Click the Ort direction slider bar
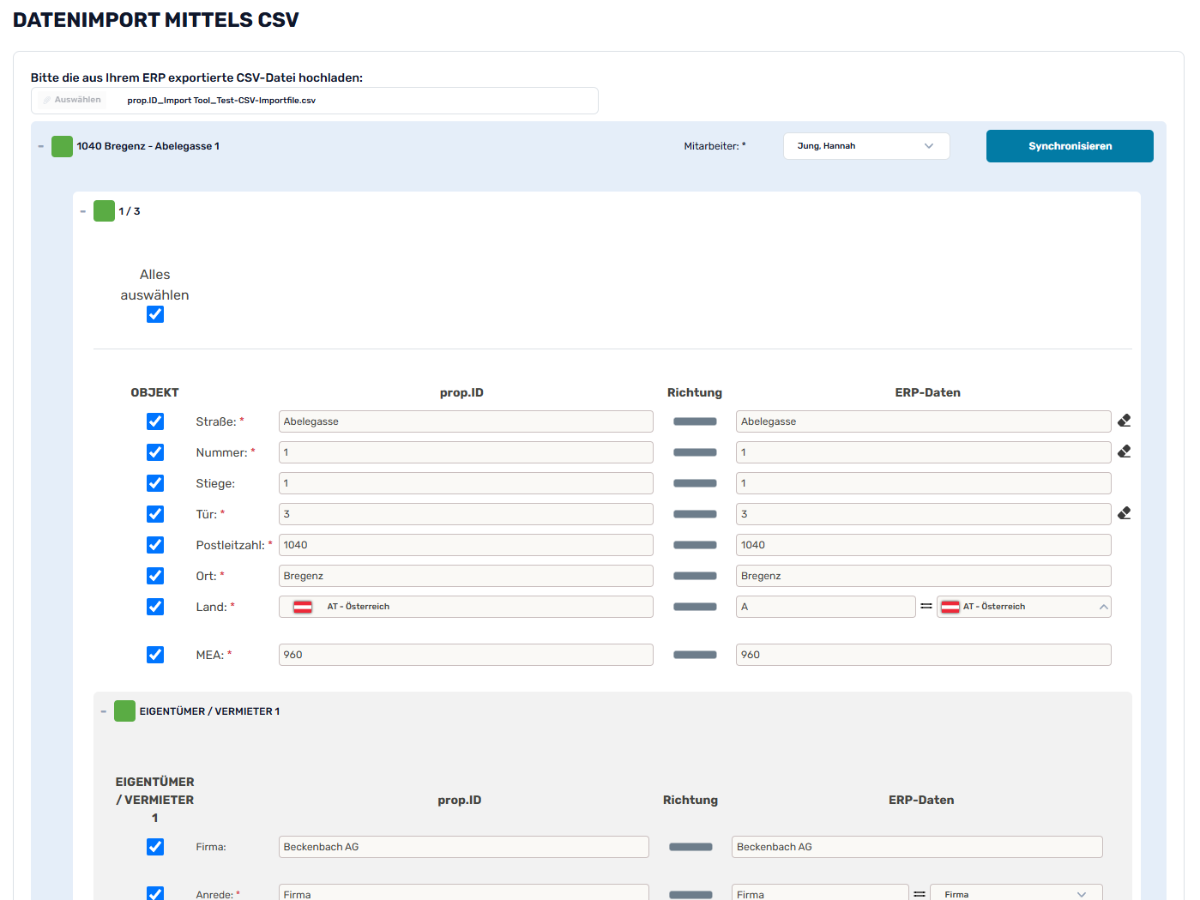The image size is (1200, 900). pyautogui.click(x=694, y=576)
